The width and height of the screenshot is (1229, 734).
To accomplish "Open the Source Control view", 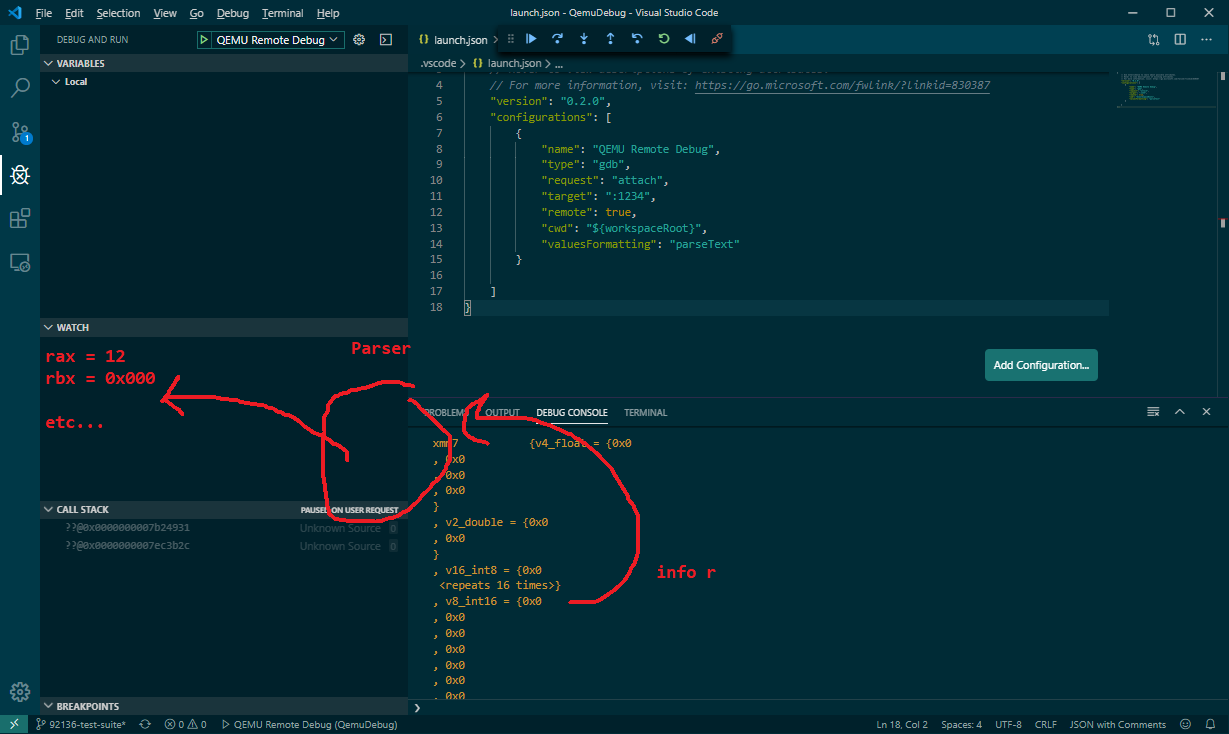I will 19,132.
